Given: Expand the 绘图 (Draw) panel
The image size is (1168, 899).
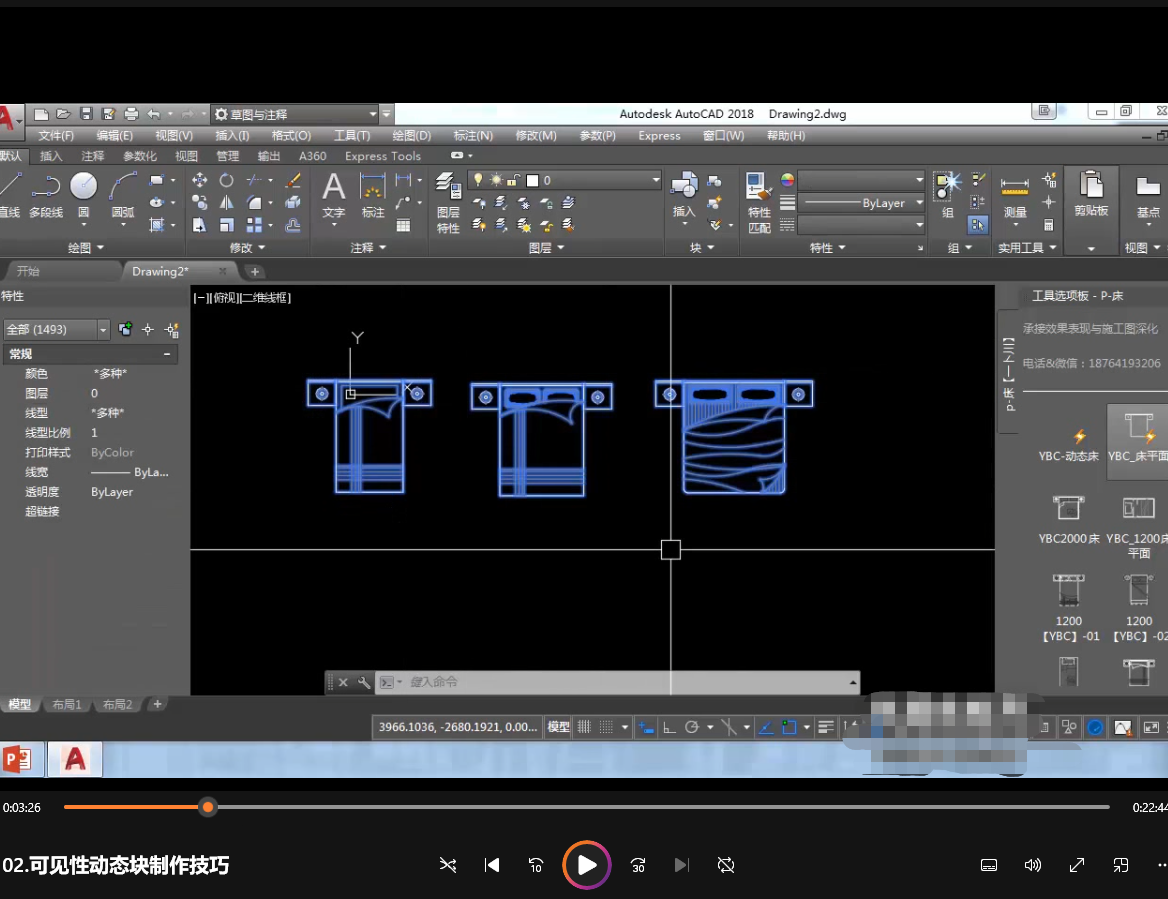Looking at the screenshot, I should point(86,247).
